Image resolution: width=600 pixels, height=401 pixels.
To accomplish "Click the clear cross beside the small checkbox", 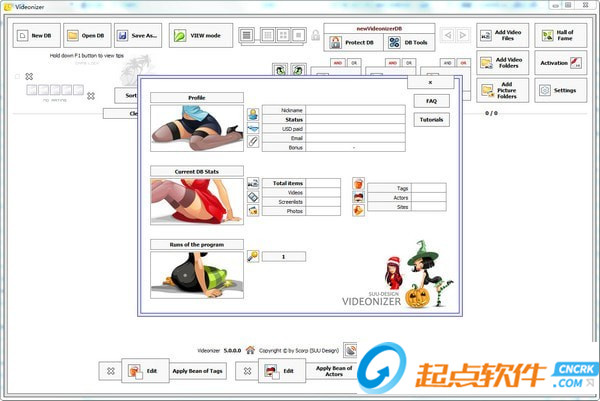I will 29,77.
